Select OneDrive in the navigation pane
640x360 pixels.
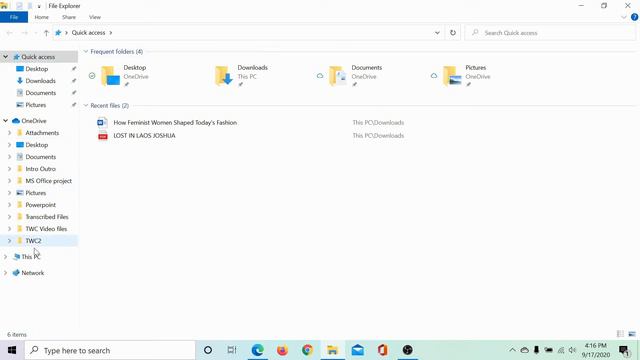pos(33,121)
